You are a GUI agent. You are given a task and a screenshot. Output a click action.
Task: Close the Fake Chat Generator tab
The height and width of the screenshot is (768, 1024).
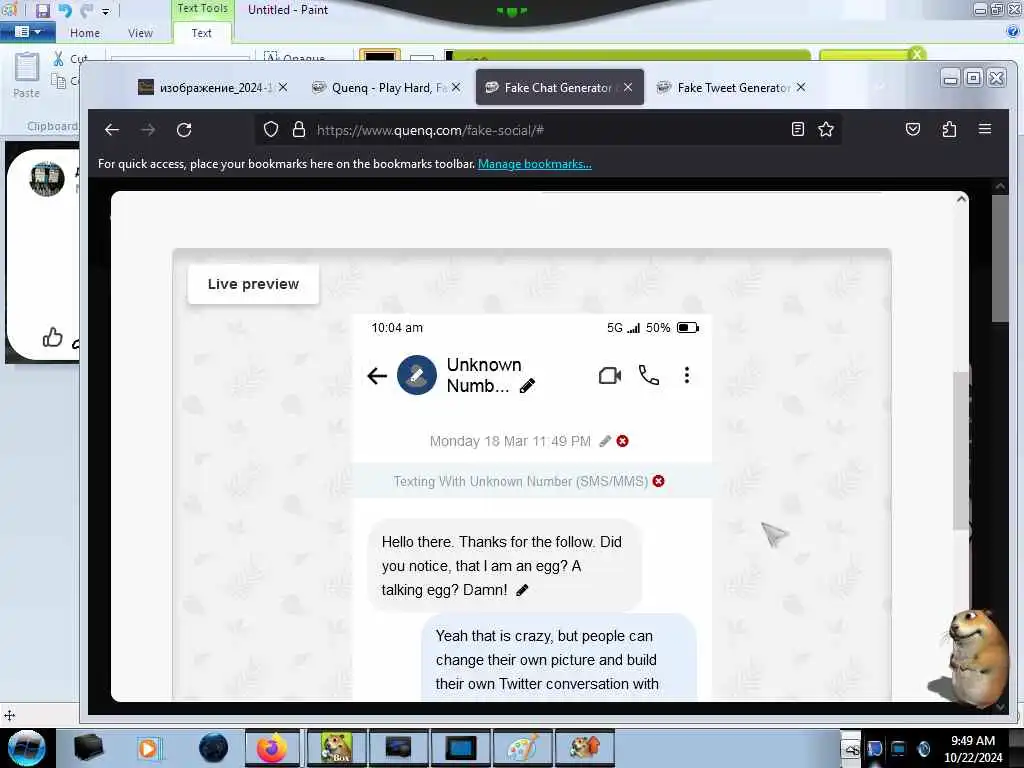point(628,87)
